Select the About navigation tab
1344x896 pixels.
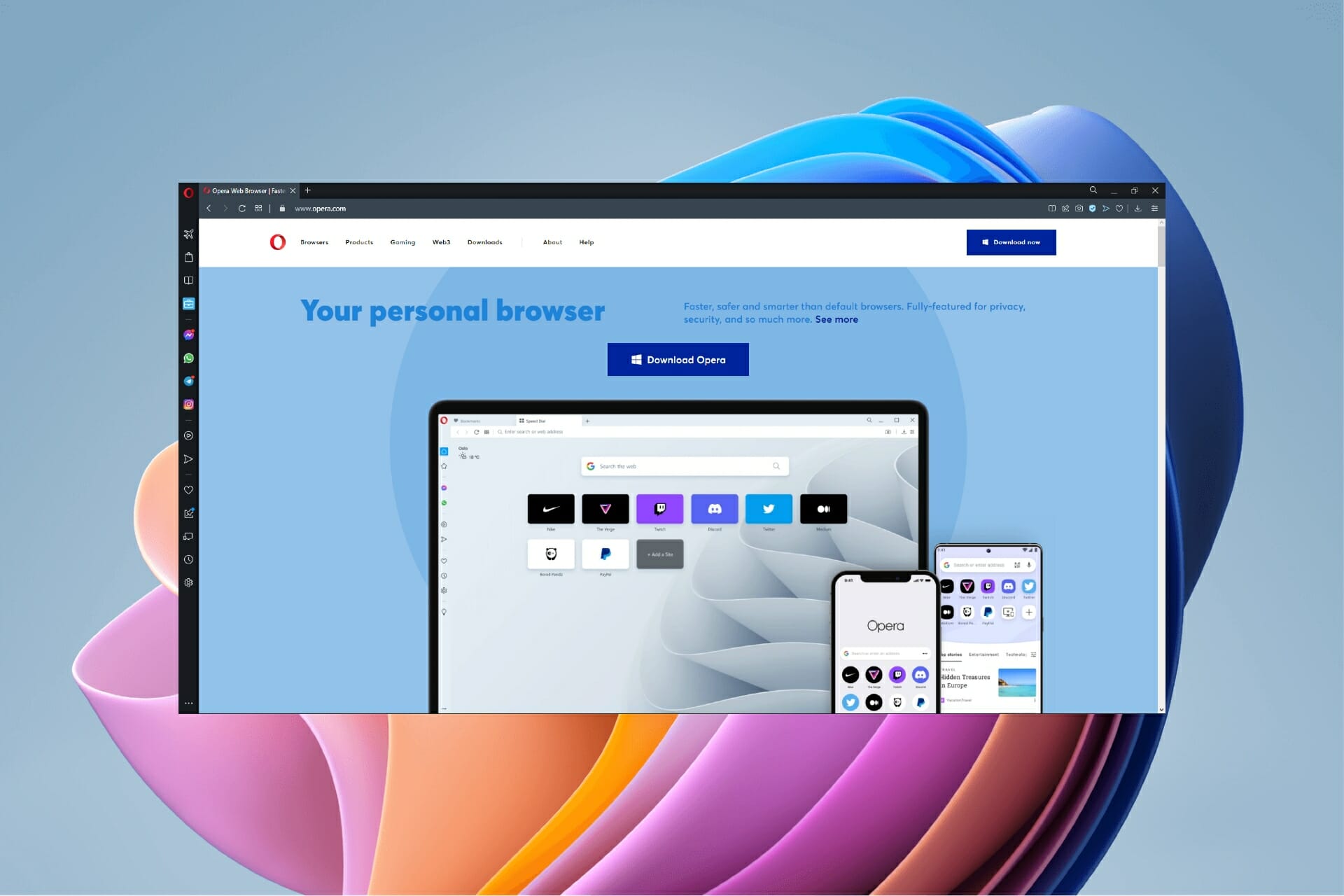(x=552, y=242)
